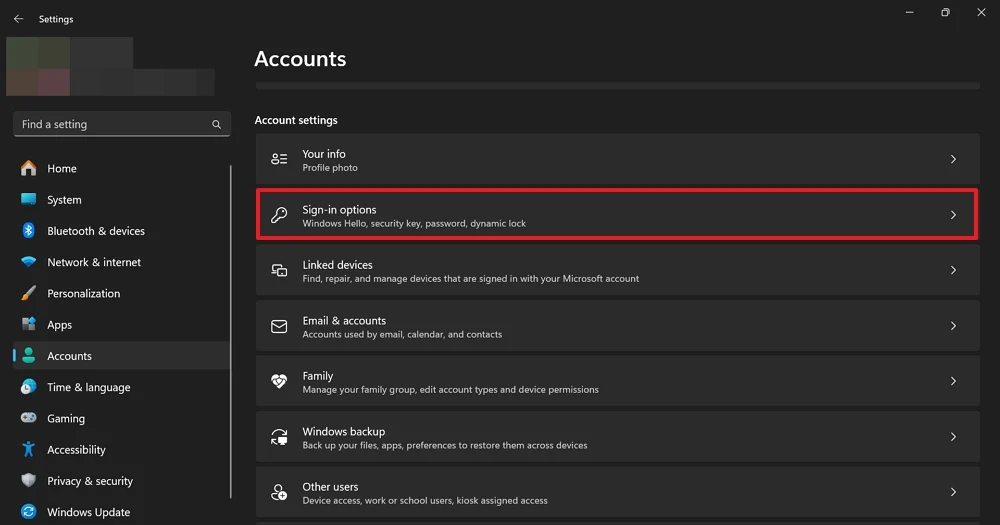Open the Email & accounts title

344,320
